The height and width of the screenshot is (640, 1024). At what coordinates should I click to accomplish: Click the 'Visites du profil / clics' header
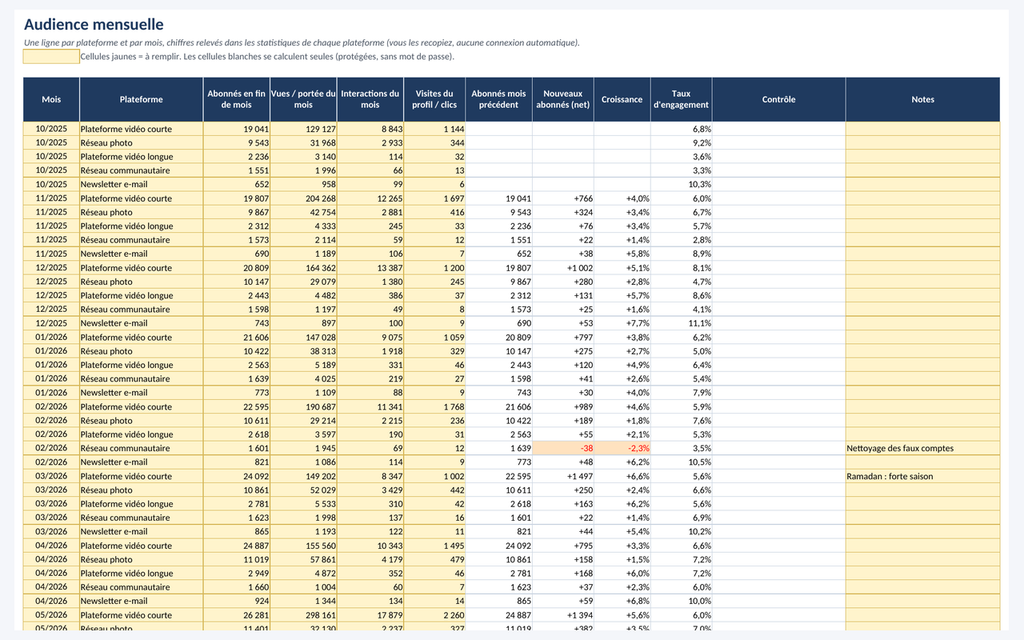[434, 99]
